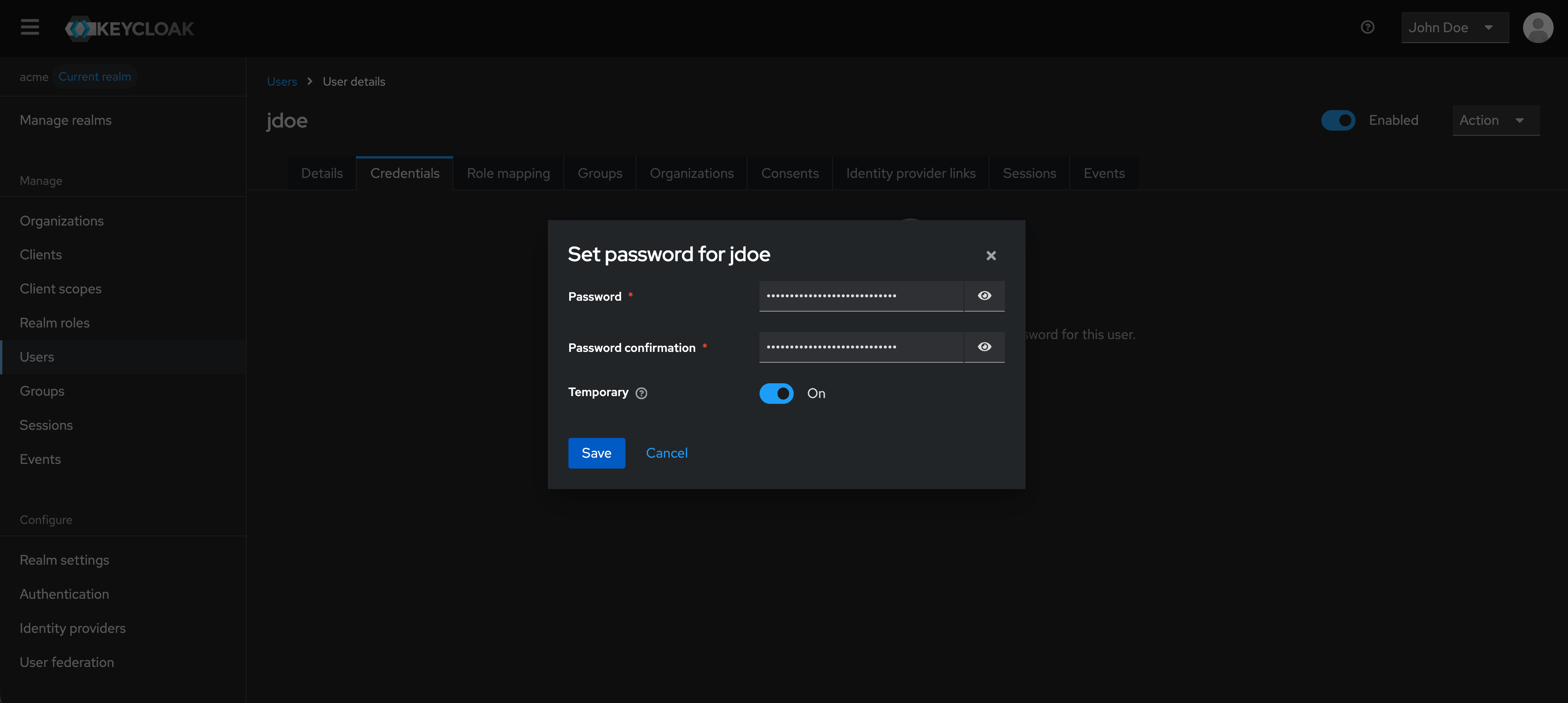Cancel the password dialog
Screen dimensions: 1568x703
pyautogui.click(x=667, y=452)
